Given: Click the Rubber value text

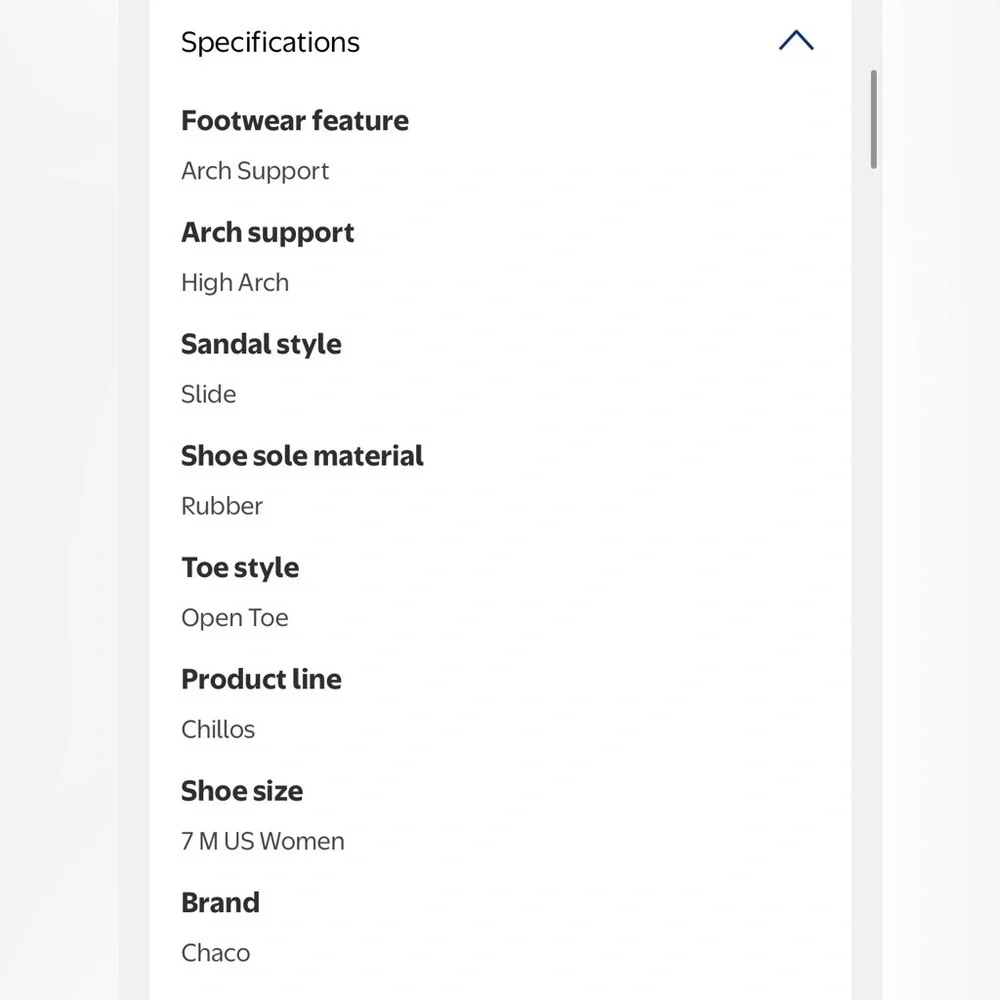Looking at the screenshot, I should click(222, 506).
